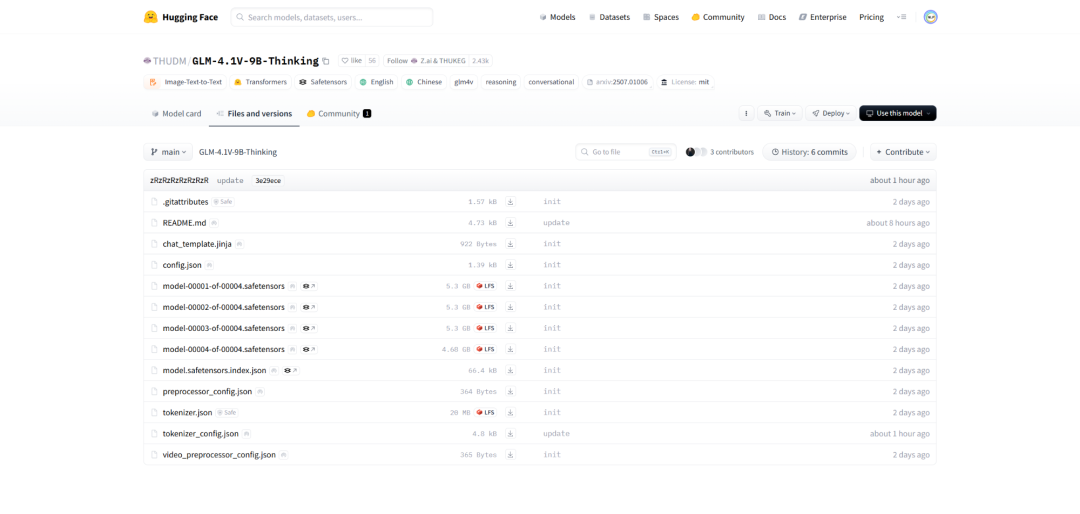Download model-00004-of-00004.safetensors
1080x514 pixels.
point(510,349)
